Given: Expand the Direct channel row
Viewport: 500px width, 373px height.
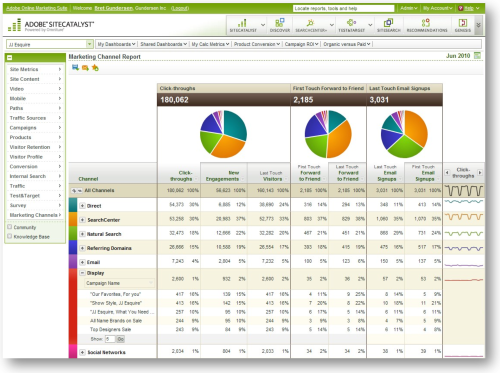Looking at the screenshot, I should 82,206.
